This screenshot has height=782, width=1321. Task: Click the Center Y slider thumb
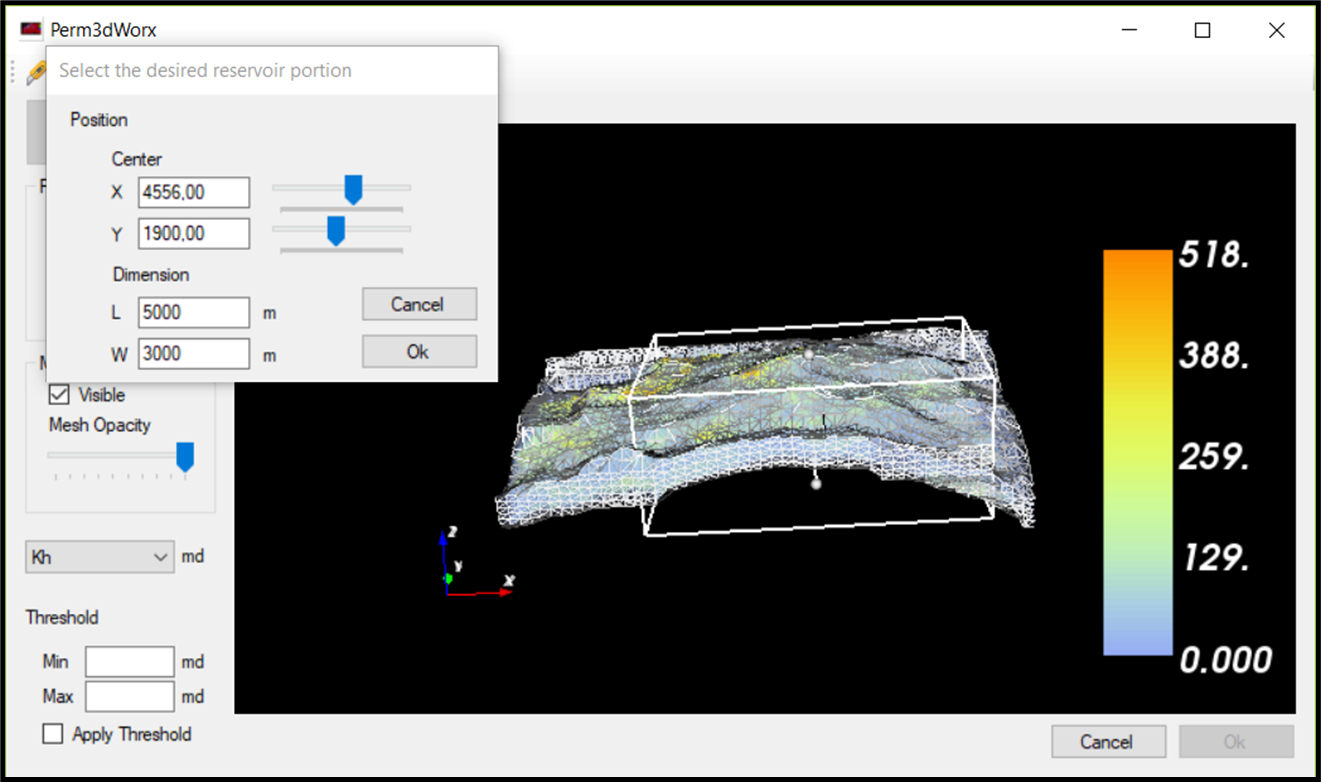(336, 230)
